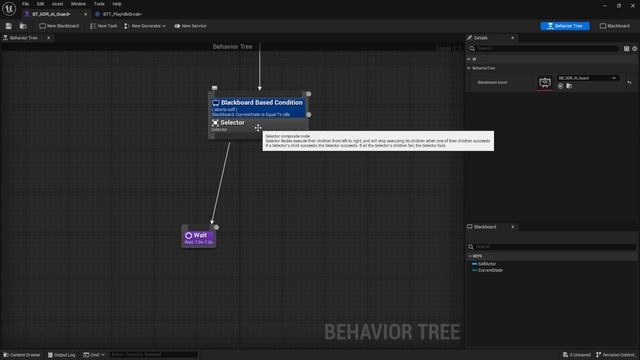Click the Save asset toolbar icon
Image resolution: width=640 pixels, height=360 pixels.
click(9, 26)
